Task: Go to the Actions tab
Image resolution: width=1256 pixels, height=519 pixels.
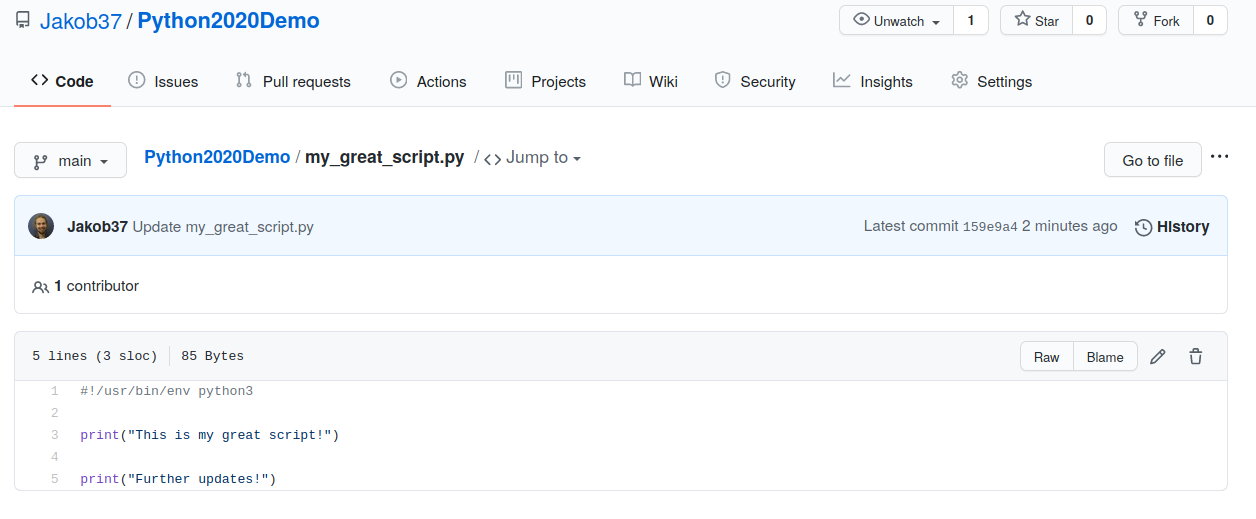Action: point(428,81)
